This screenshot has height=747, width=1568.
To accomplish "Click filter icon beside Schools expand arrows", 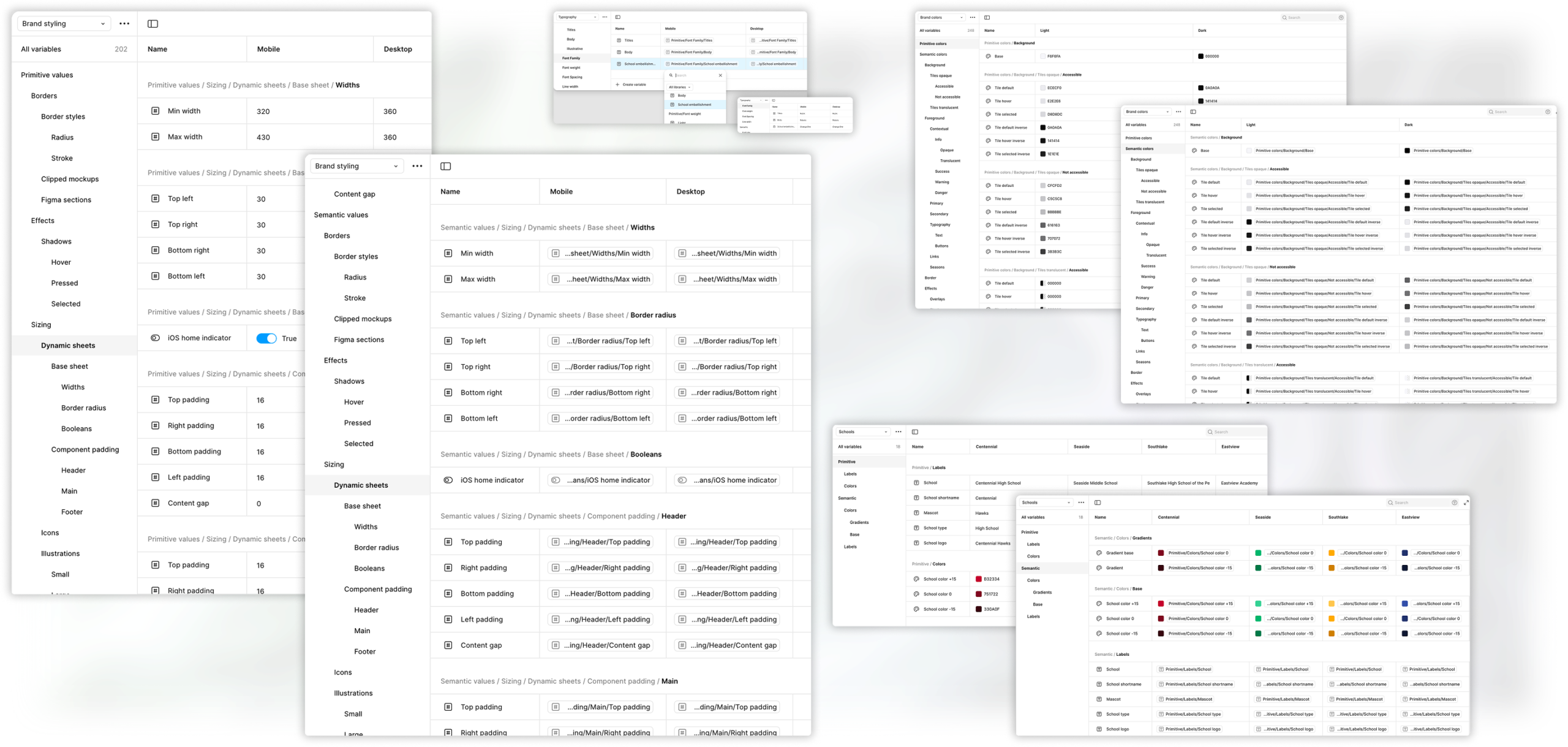I will [x=1455, y=502].
